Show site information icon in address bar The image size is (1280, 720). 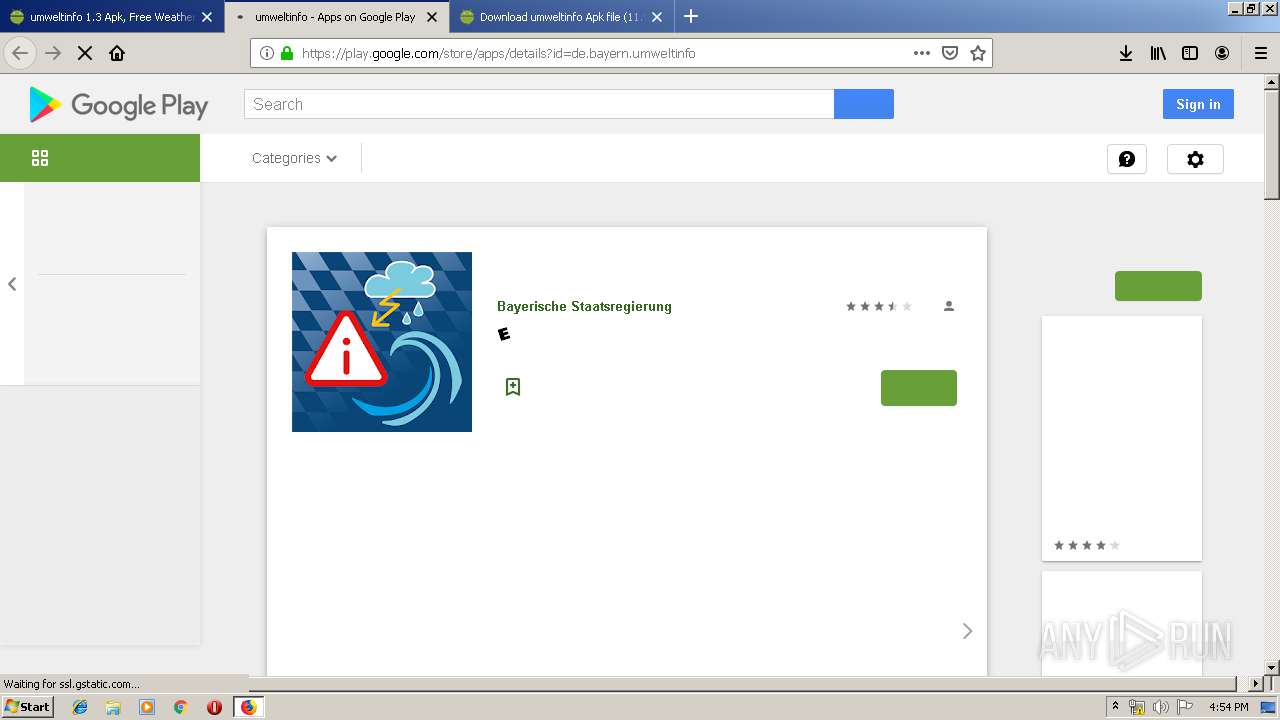click(x=267, y=53)
